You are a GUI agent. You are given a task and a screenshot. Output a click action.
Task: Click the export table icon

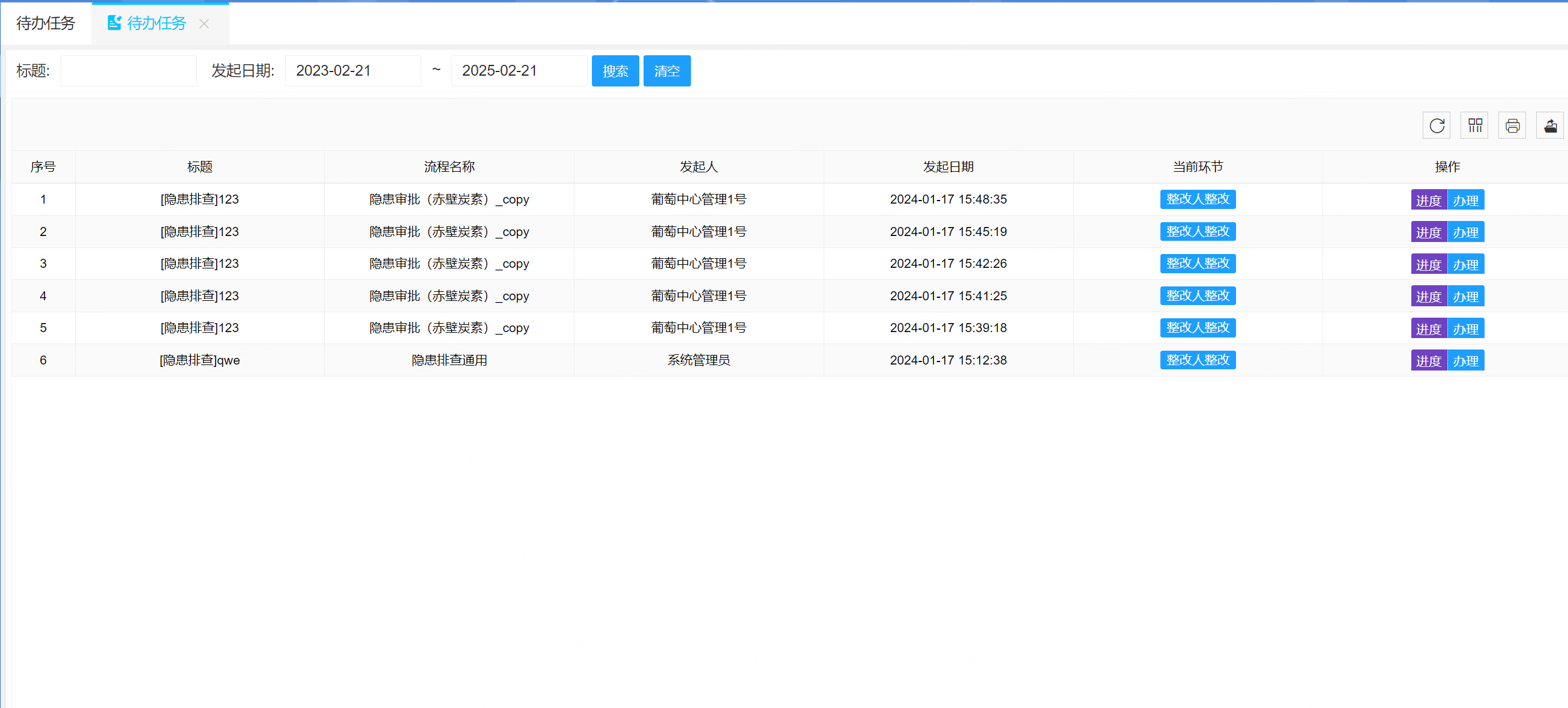point(1550,126)
